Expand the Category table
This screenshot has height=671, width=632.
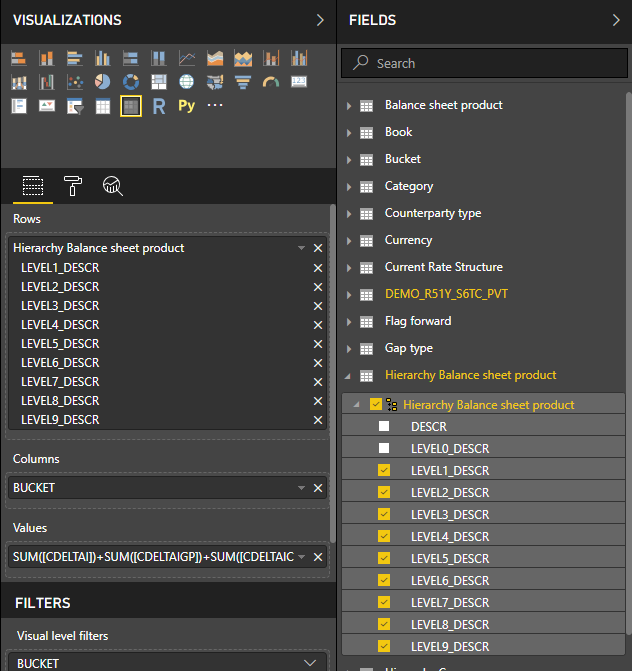(x=349, y=187)
